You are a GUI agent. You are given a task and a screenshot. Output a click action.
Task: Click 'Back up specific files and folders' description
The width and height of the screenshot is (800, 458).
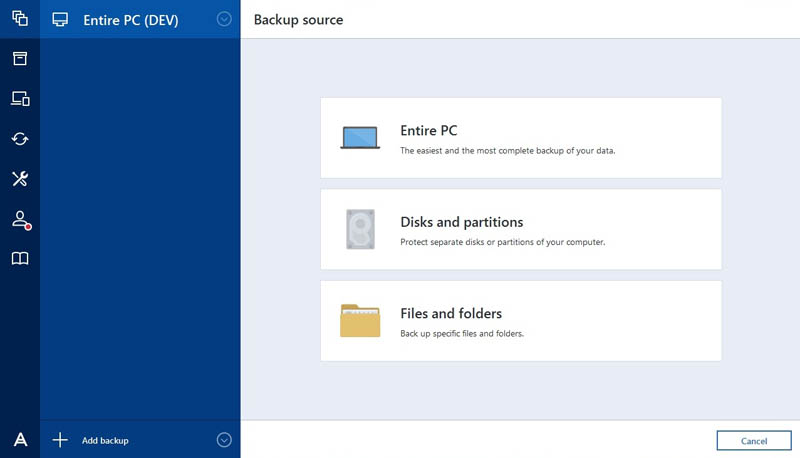pyautogui.click(x=462, y=333)
